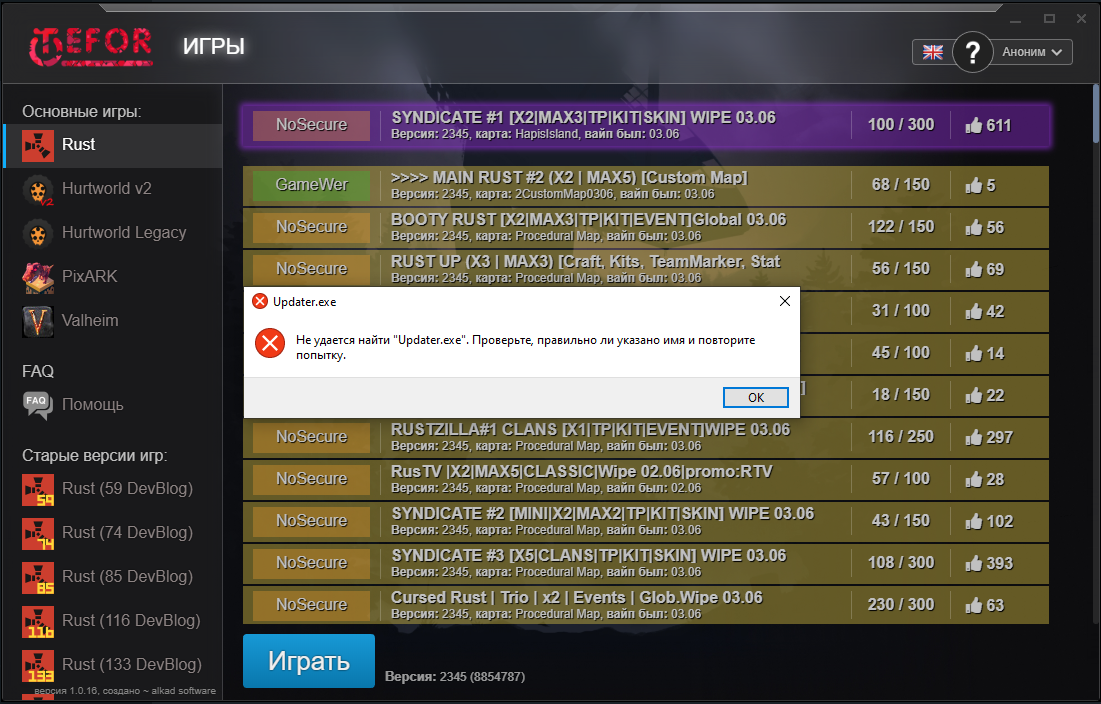Open the Hurtworld Legacy game icon

click(x=38, y=233)
